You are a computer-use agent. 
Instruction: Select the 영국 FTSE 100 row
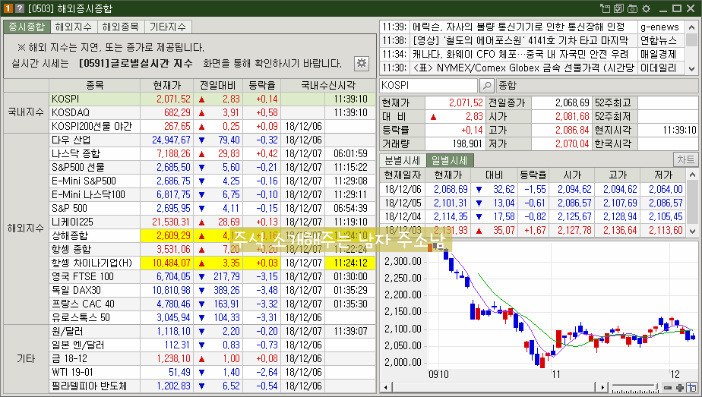pyautogui.click(x=212, y=277)
